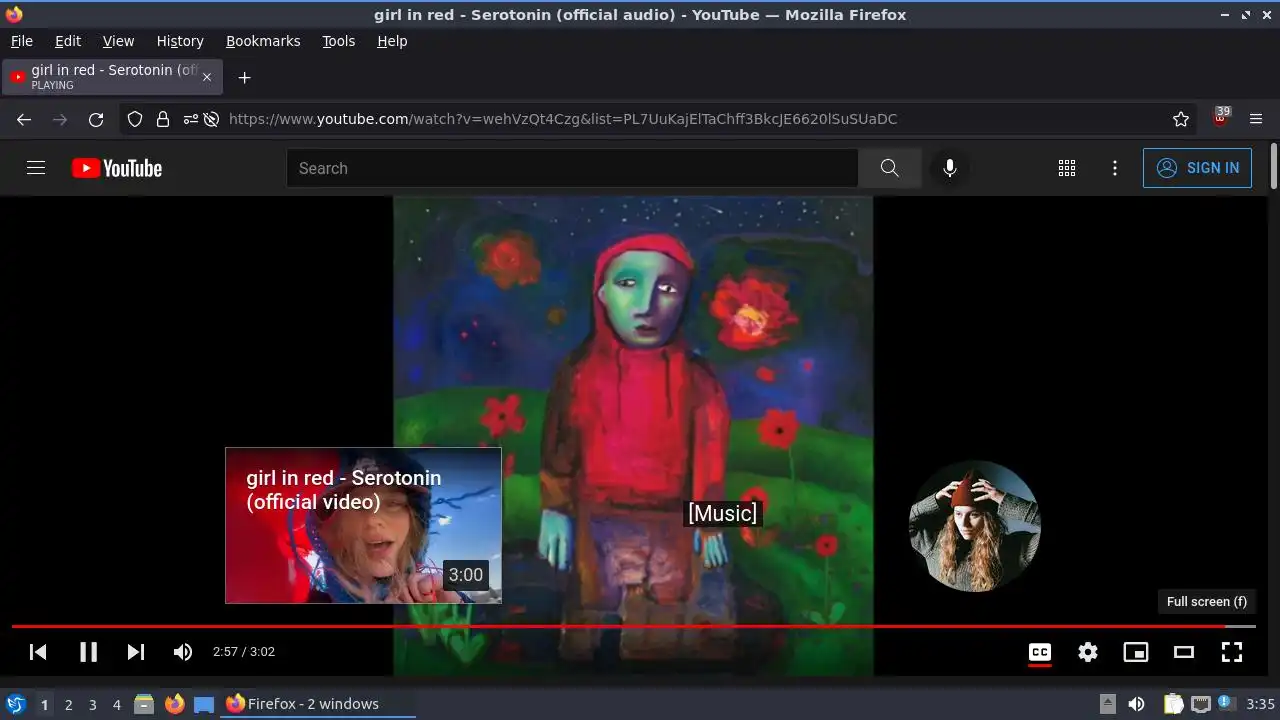The image size is (1280, 720).
Task: Go back with browser back arrow
Action: 24,119
